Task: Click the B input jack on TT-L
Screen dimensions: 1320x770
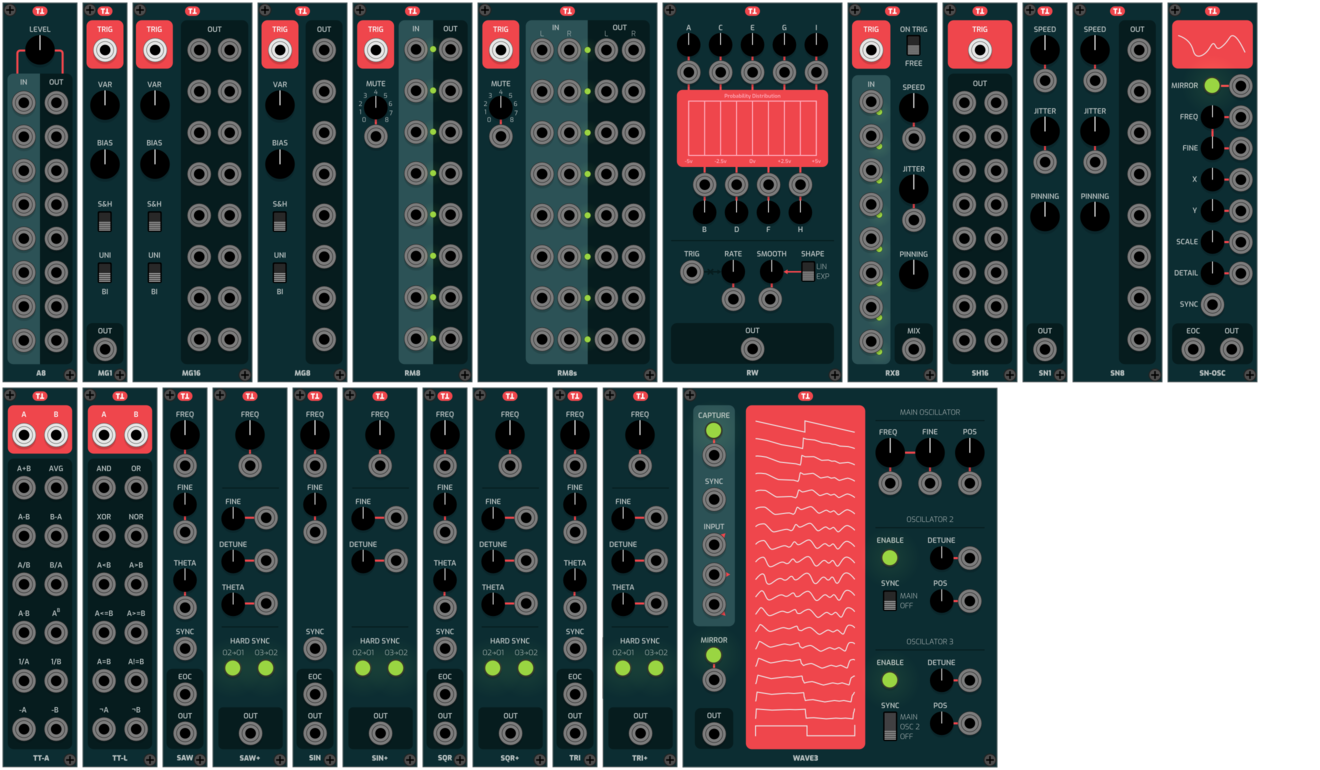Action: (135, 435)
